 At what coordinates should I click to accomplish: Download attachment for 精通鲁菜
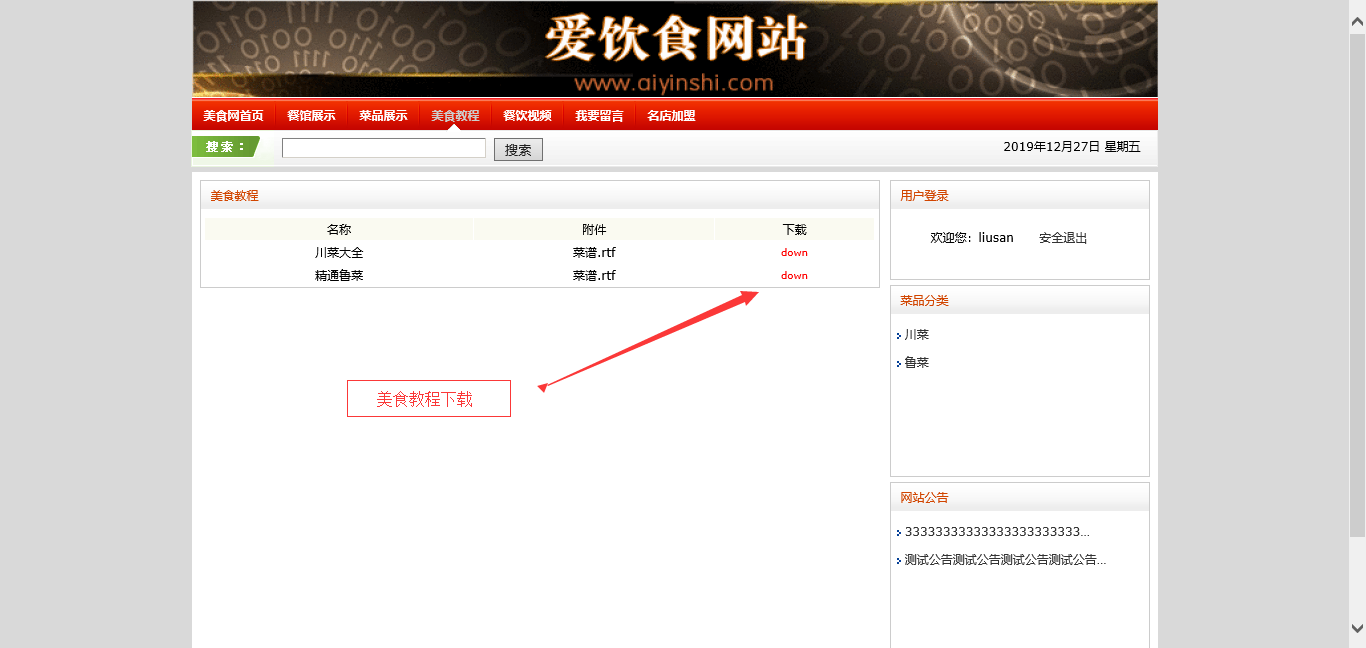click(794, 276)
